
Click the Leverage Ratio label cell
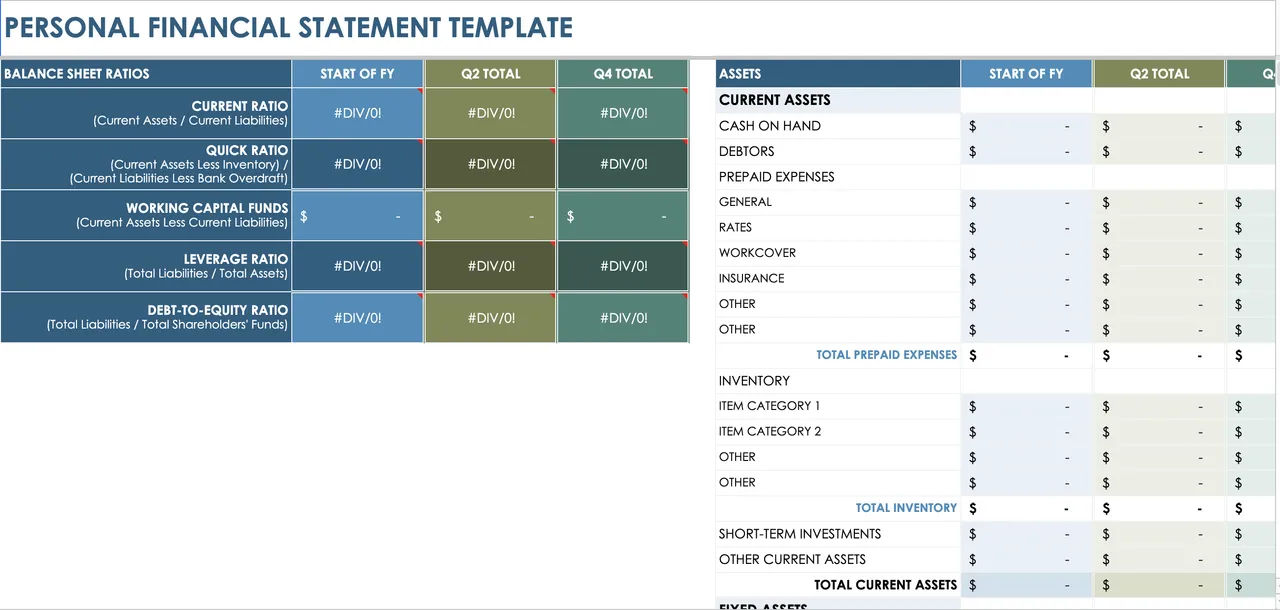146,266
